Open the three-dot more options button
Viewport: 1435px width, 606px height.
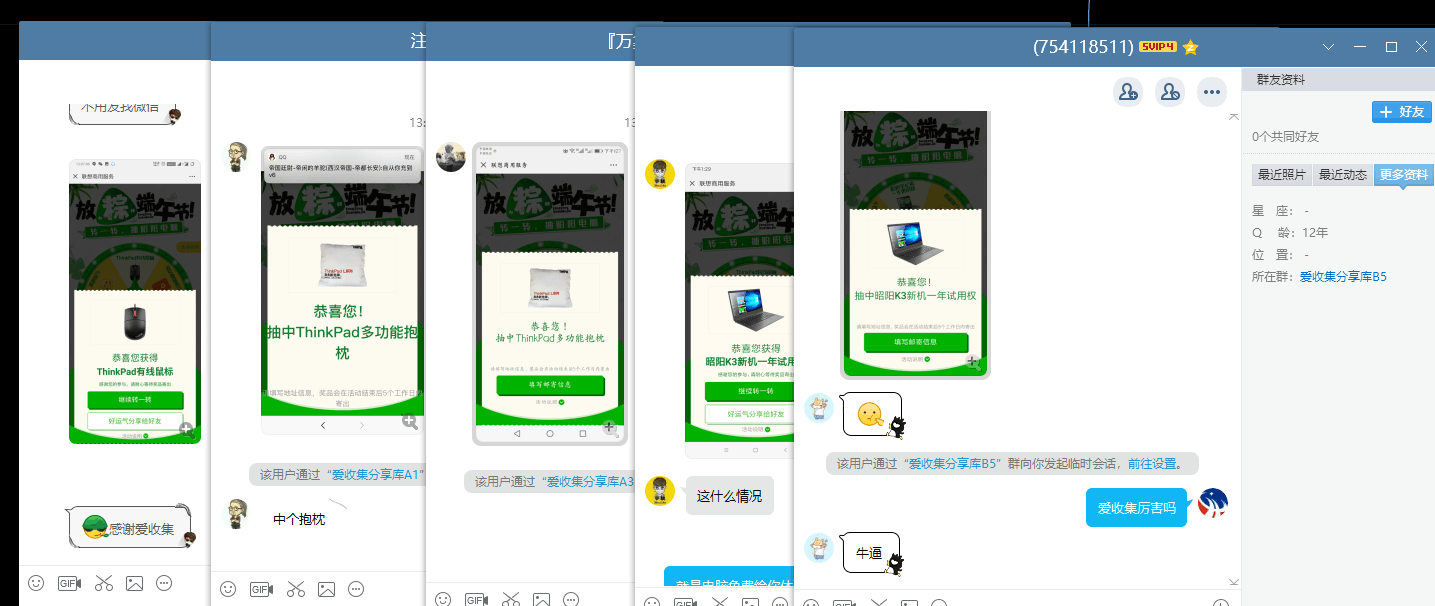(x=1212, y=92)
